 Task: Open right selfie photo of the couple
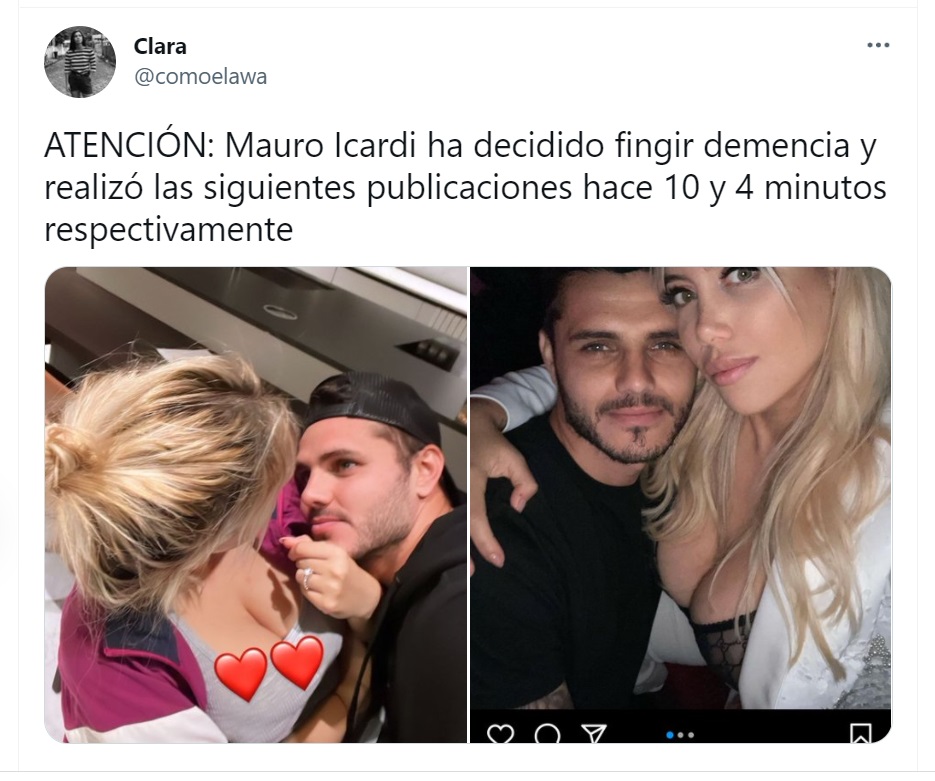point(680,505)
